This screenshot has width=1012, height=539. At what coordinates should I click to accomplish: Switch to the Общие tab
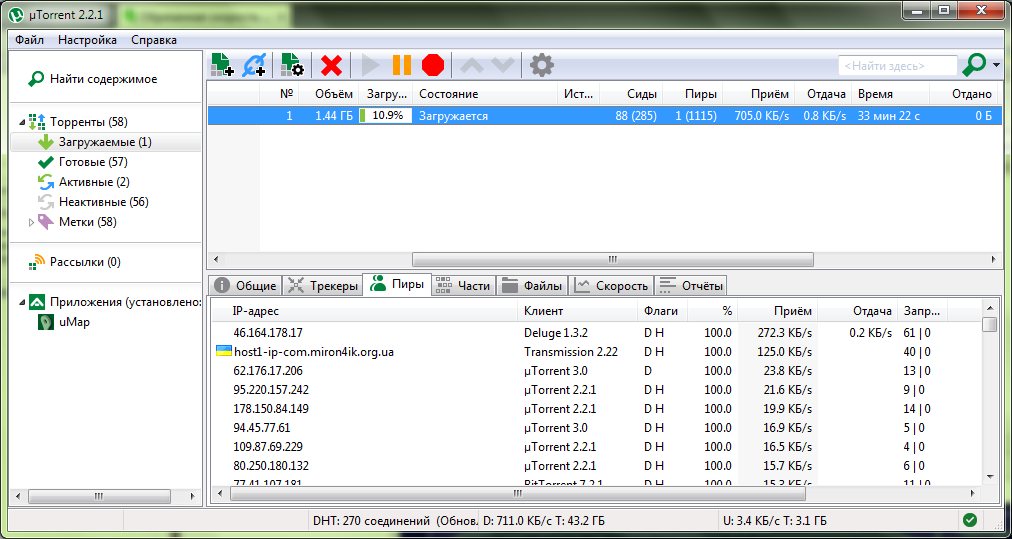point(245,285)
